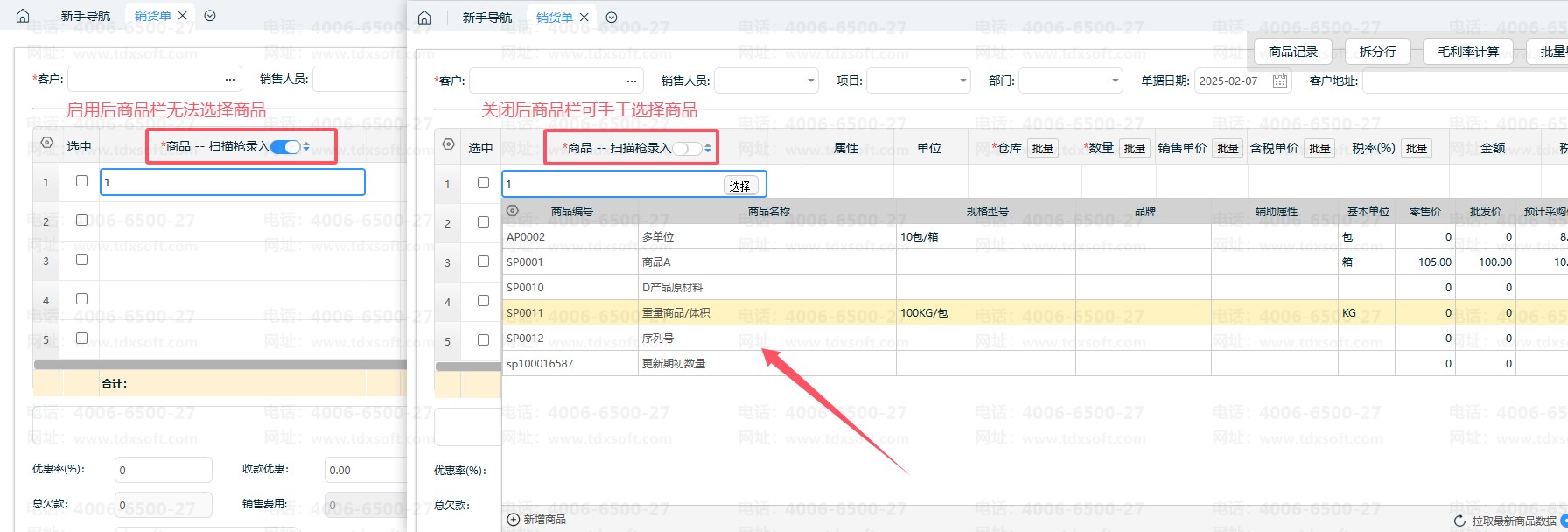The image size is (1568, 532).
Task: Click the 毛利率计算 button
Action: pos(1468,52)
